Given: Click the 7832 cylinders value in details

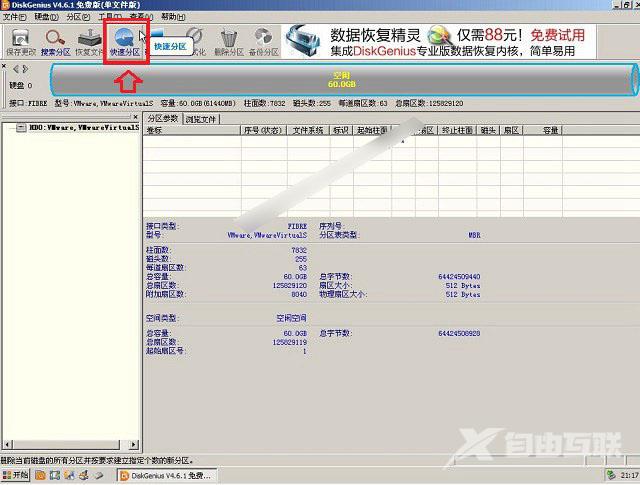Looking at the screenshot, I should [x=299, y=250].
